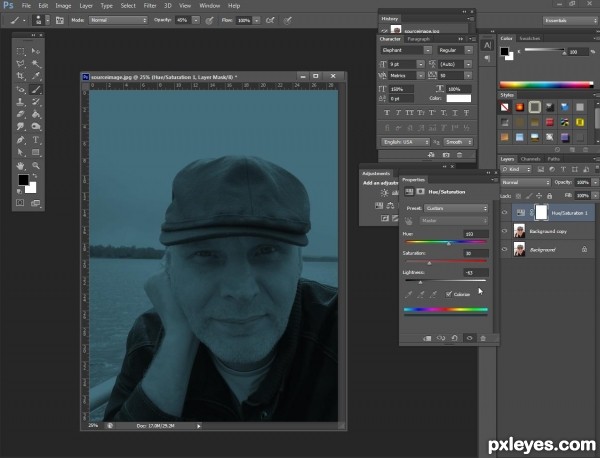Select the History Brush tool
Screen dimensions: 600x458
36,102
